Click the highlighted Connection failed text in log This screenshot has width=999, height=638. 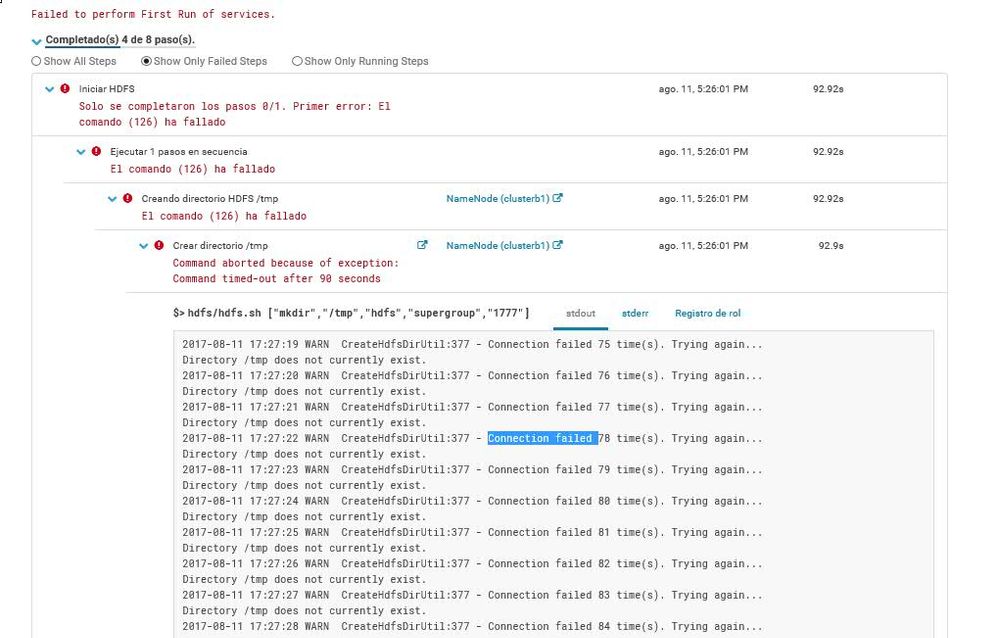pyautogui.click(x=541, y=438)
